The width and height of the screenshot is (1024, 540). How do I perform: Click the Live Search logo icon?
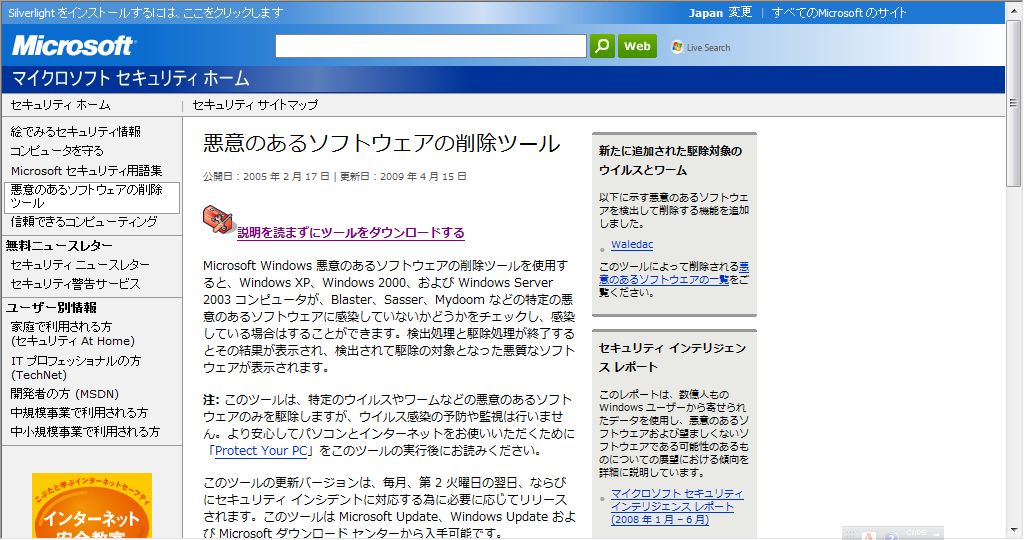(x=677, y=47)
